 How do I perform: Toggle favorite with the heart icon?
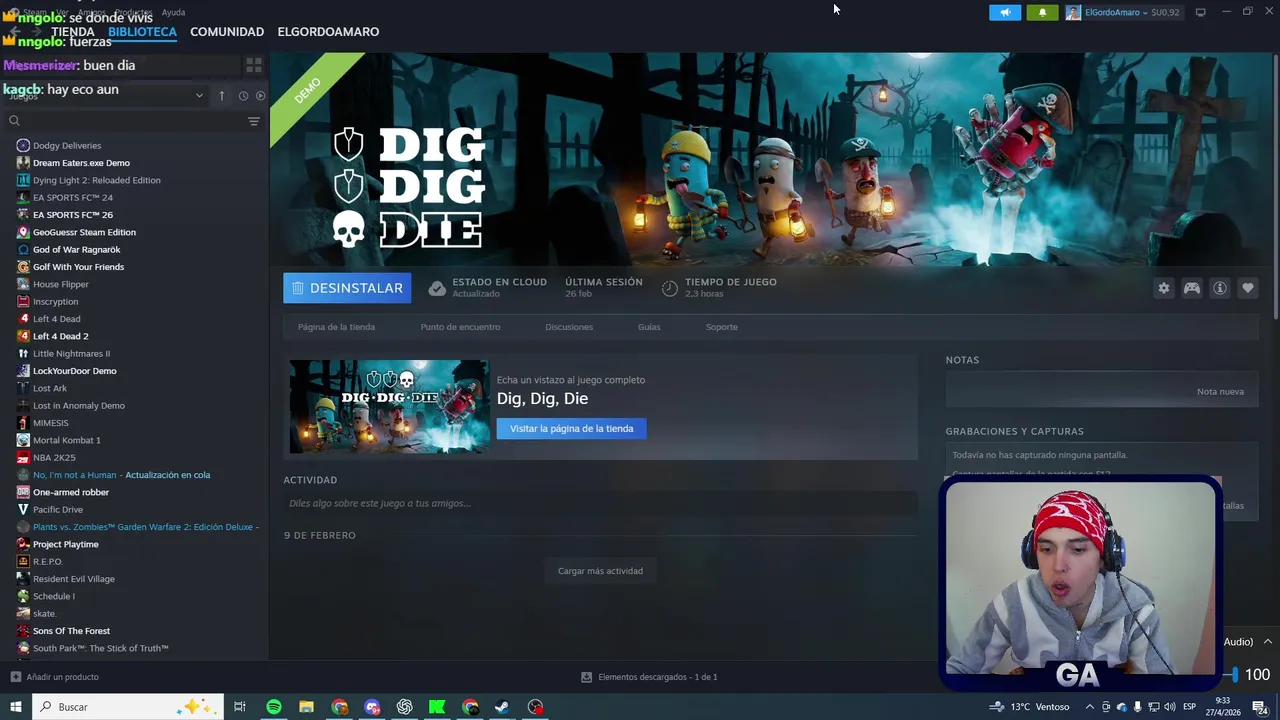(x=1248, y=288)
